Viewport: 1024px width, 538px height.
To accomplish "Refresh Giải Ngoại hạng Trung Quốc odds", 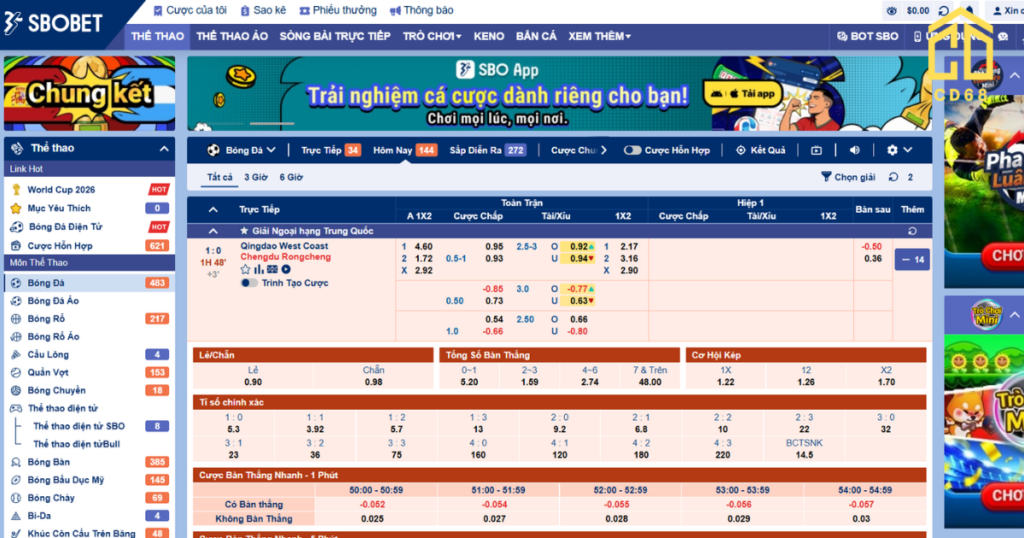I will pyautogui.click(x=912, y=231).
